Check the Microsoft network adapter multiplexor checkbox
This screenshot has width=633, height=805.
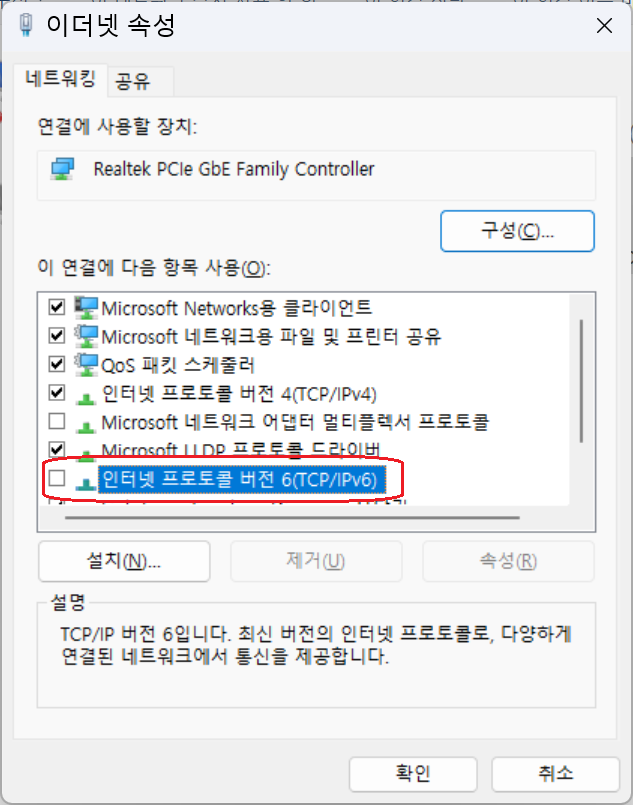point(56,421)
